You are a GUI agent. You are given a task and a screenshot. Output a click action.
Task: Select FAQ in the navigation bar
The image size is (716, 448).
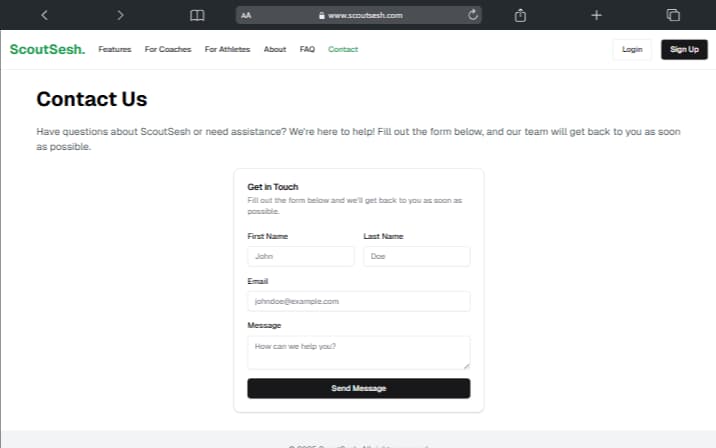[x=307, y=49]
